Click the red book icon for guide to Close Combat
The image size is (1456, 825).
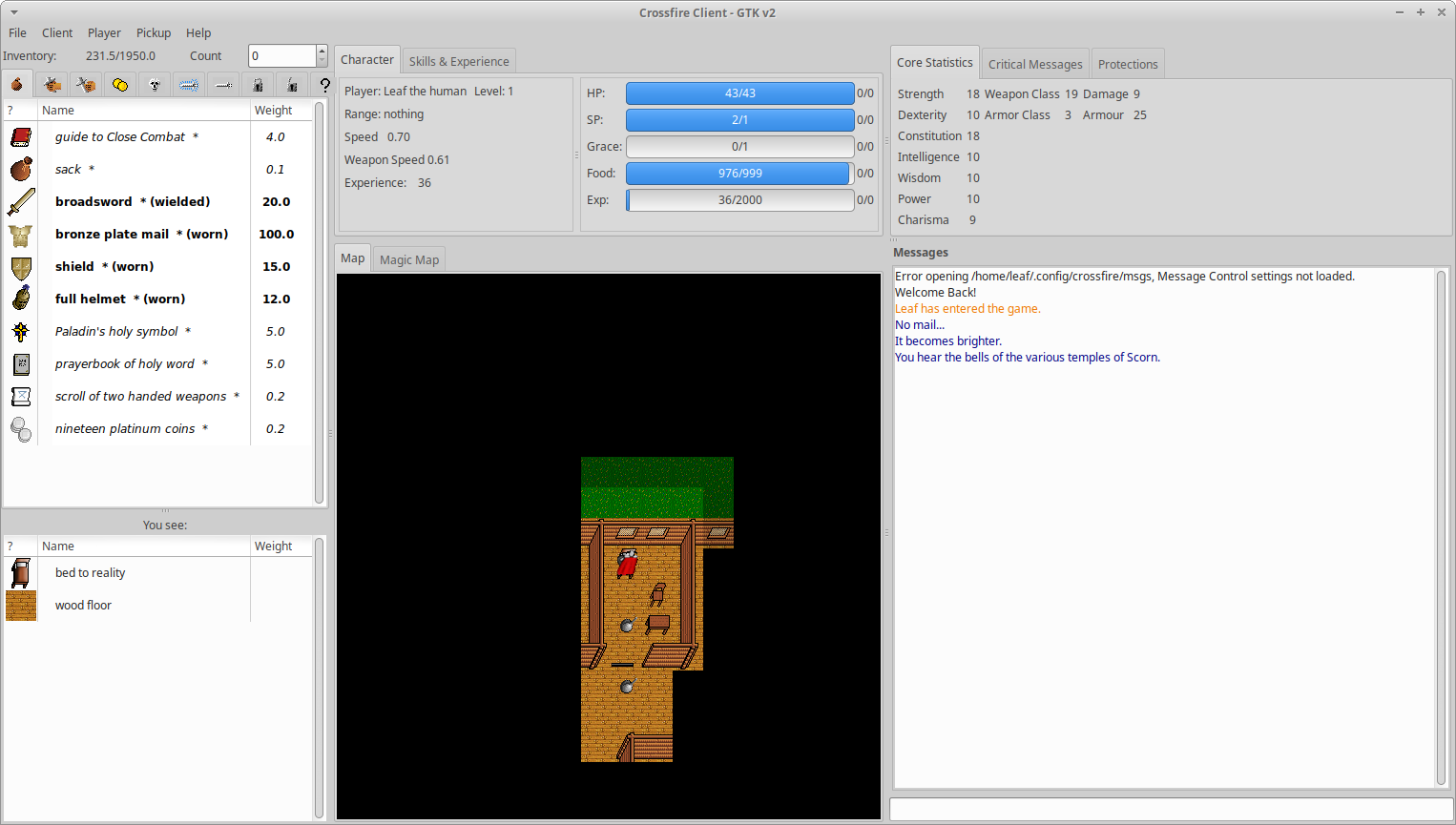(x=21, y=137)
